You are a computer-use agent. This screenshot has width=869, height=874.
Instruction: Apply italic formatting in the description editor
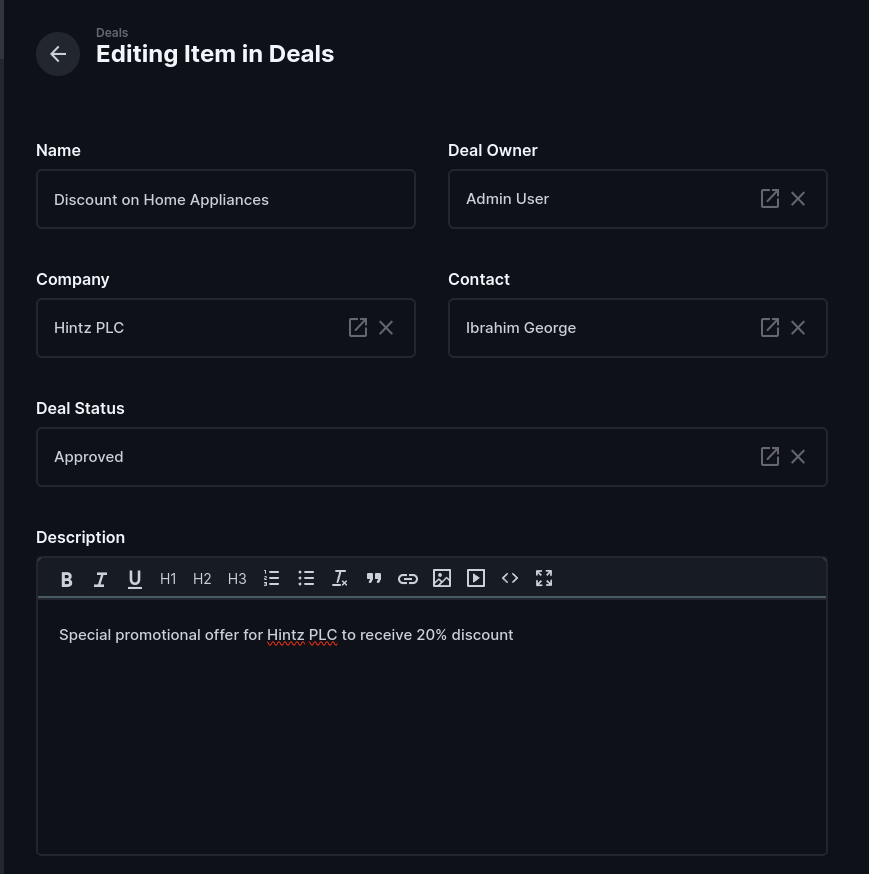coord(100,578)
